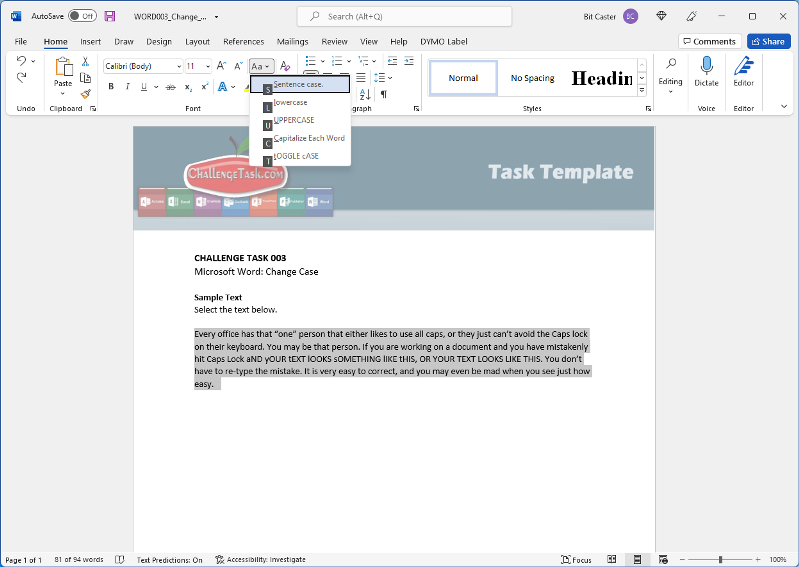Apply the No Spacing style
This screenshot has height=567, width=799.
[x=532, y=78]
